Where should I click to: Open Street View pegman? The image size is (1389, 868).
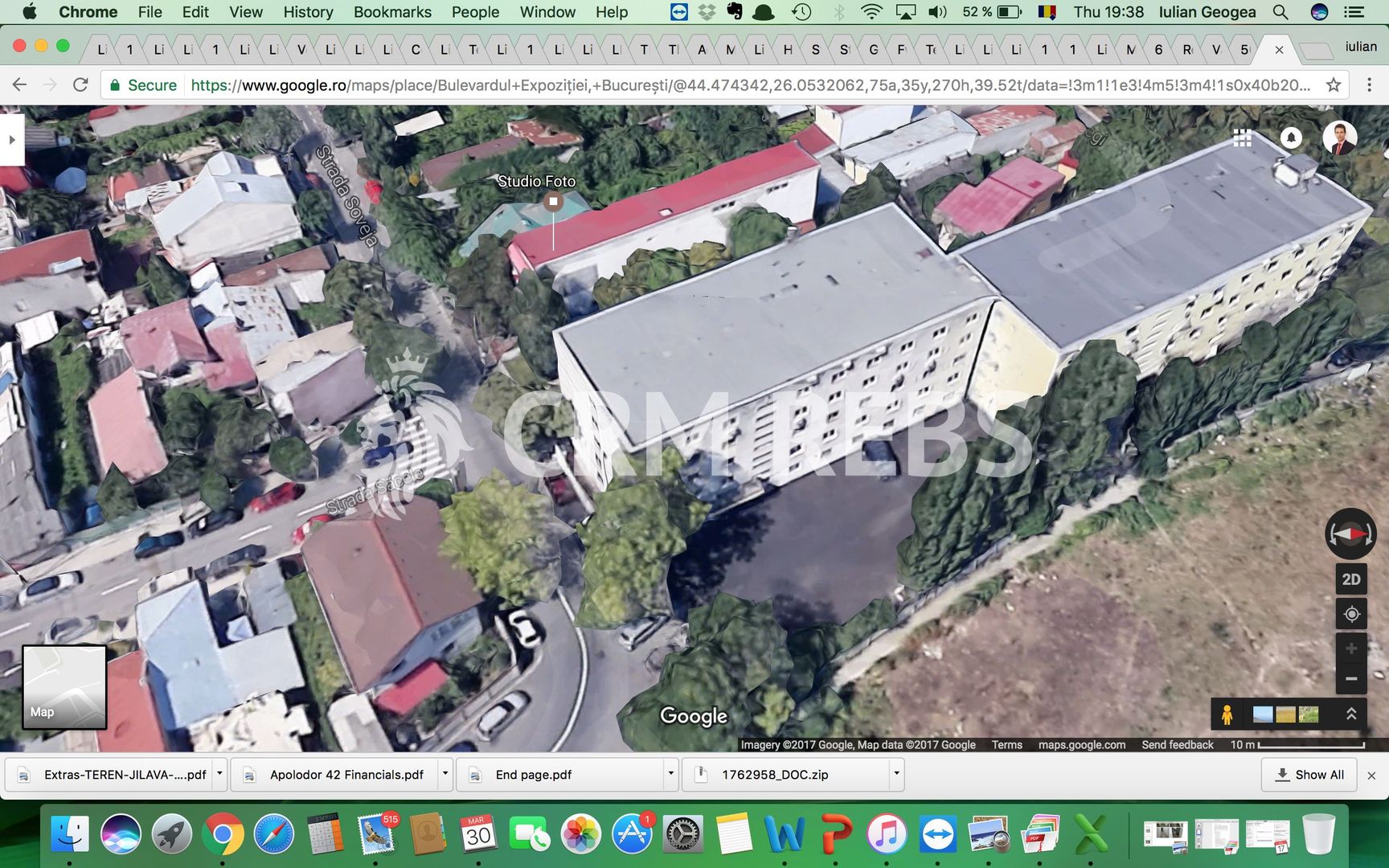[x=1227, y=714]
